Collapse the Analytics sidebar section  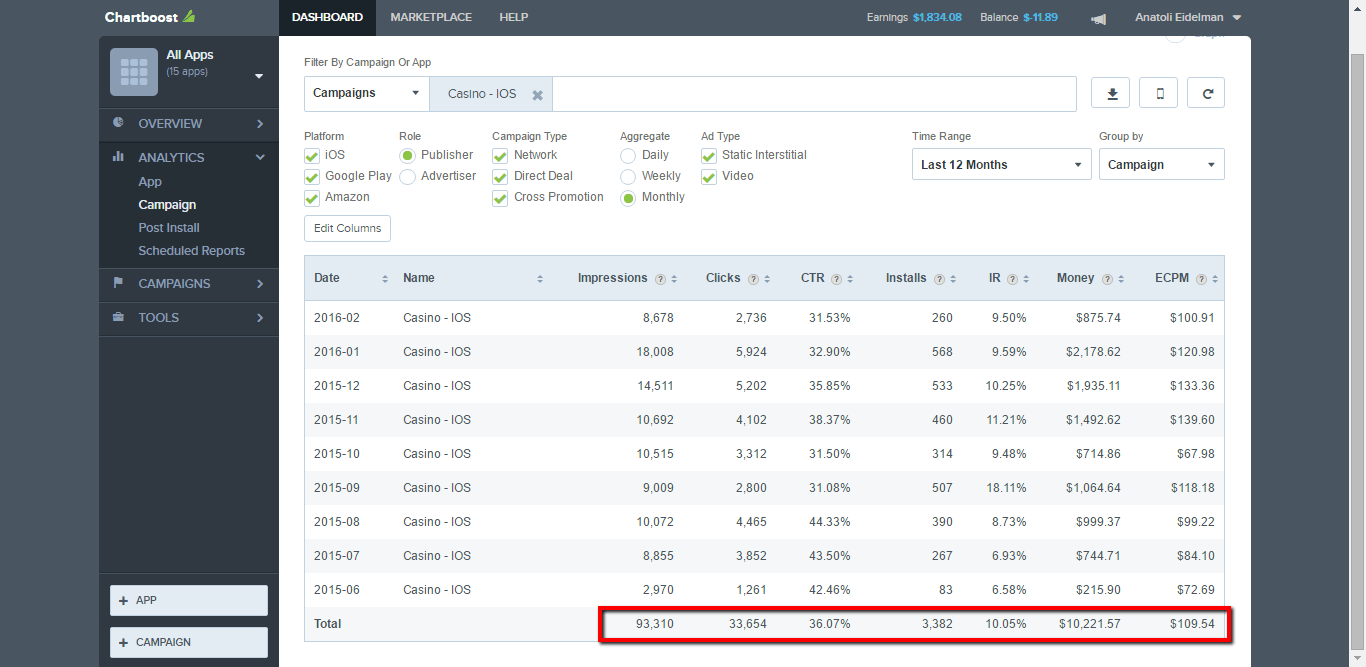coord(189,158)
